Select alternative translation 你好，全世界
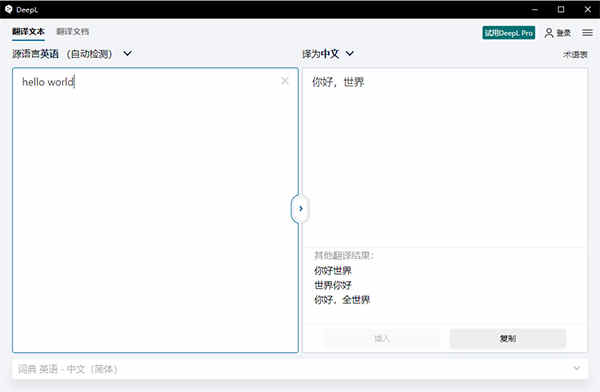The image size is (600, 392). point(342,300)
